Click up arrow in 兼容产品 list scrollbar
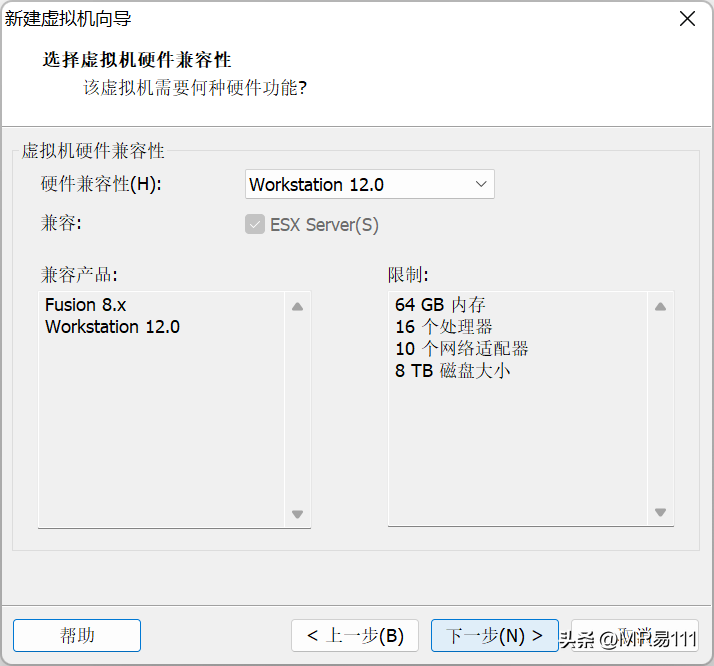This screenshot has height=666, width=714. [x=297, y=306]
